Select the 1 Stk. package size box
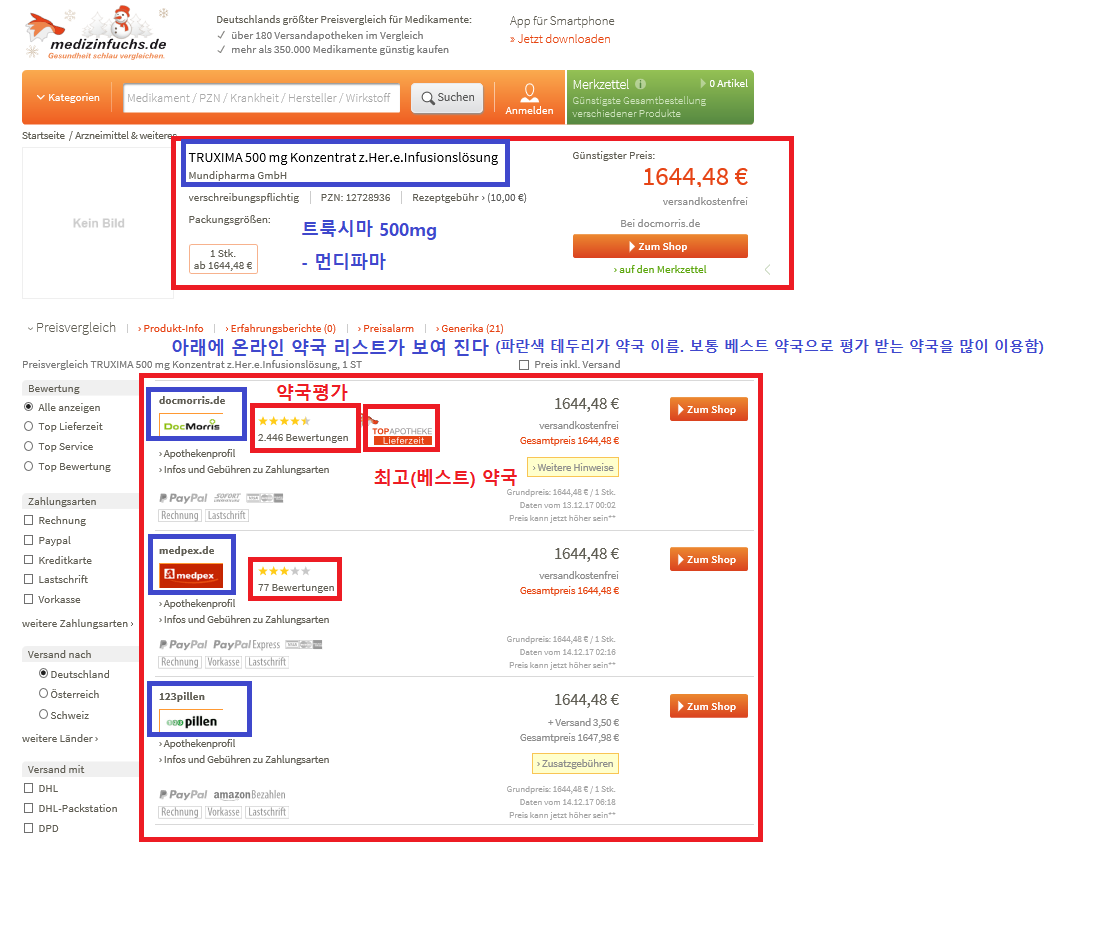This screenshot has width=1101, height=934. [x=223, y=259]
